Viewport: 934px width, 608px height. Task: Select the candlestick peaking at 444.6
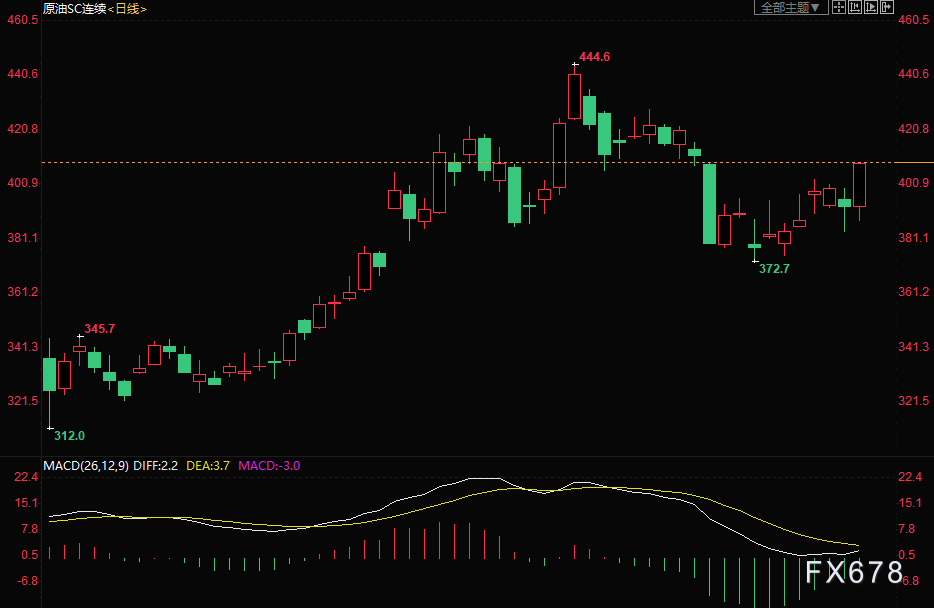(x=574, y=95)
